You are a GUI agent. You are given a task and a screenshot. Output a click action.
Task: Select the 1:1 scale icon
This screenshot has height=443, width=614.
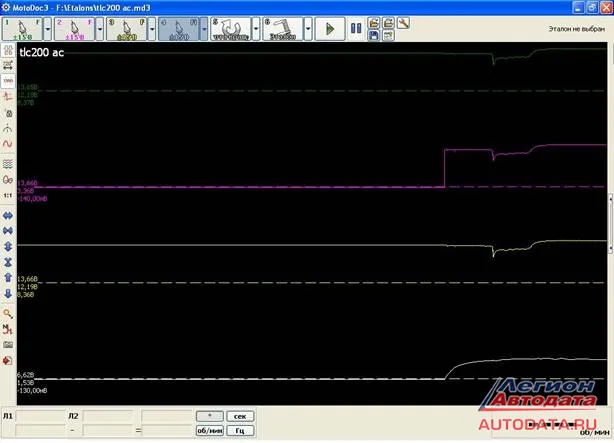pos(8,195)
